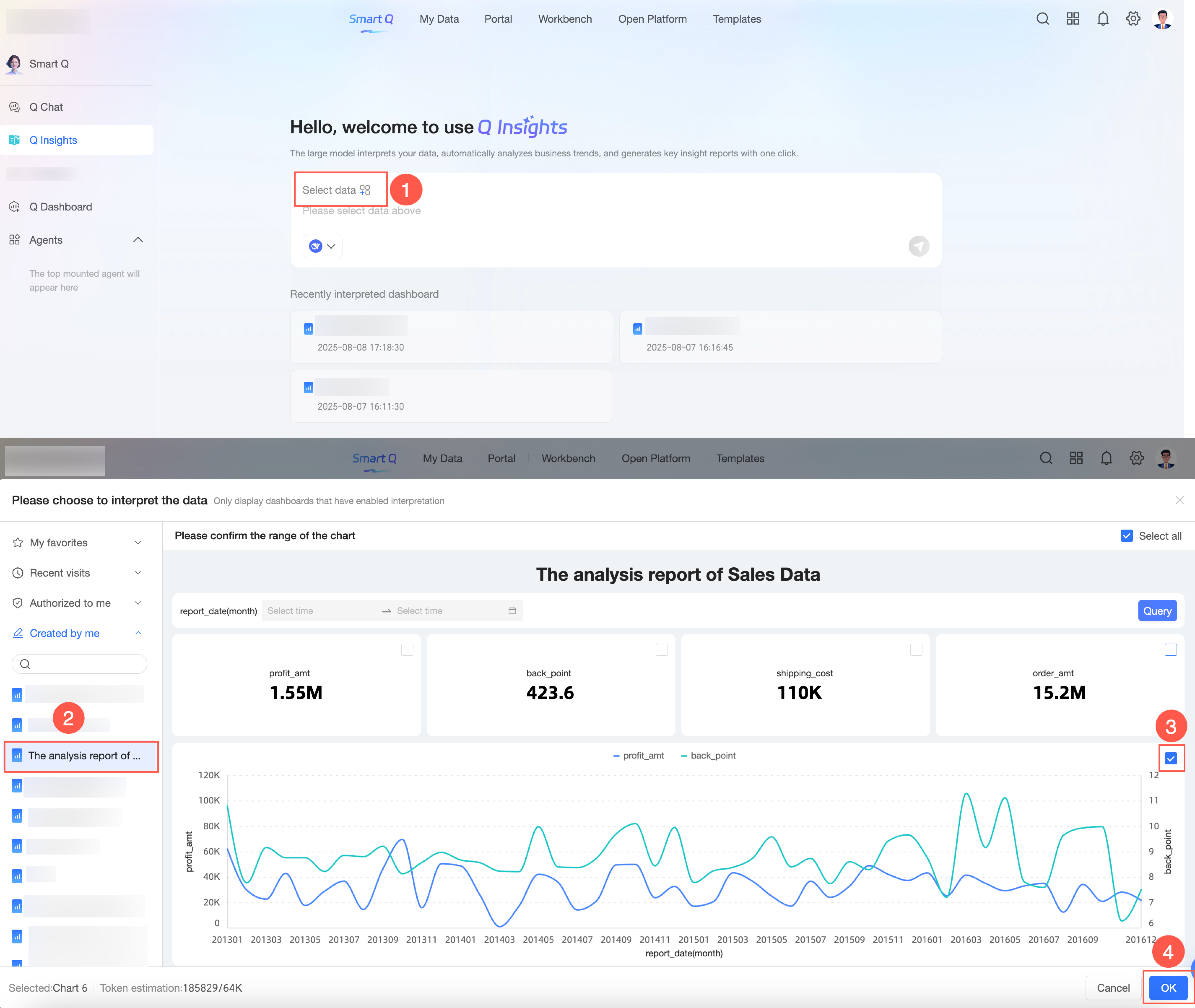Close the interpret data dialog

coord(1179,500)
